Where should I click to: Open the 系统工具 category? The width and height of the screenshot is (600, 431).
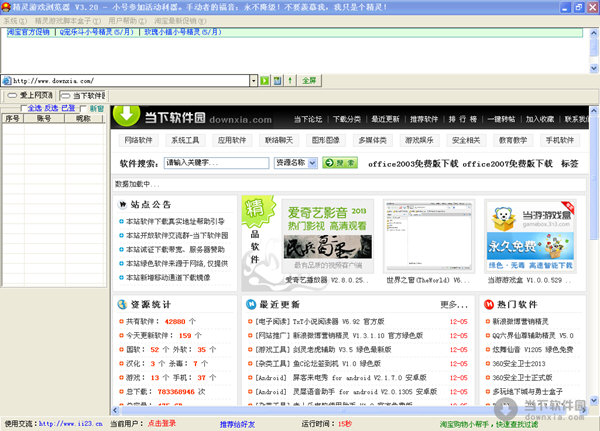tap(185, 140)
